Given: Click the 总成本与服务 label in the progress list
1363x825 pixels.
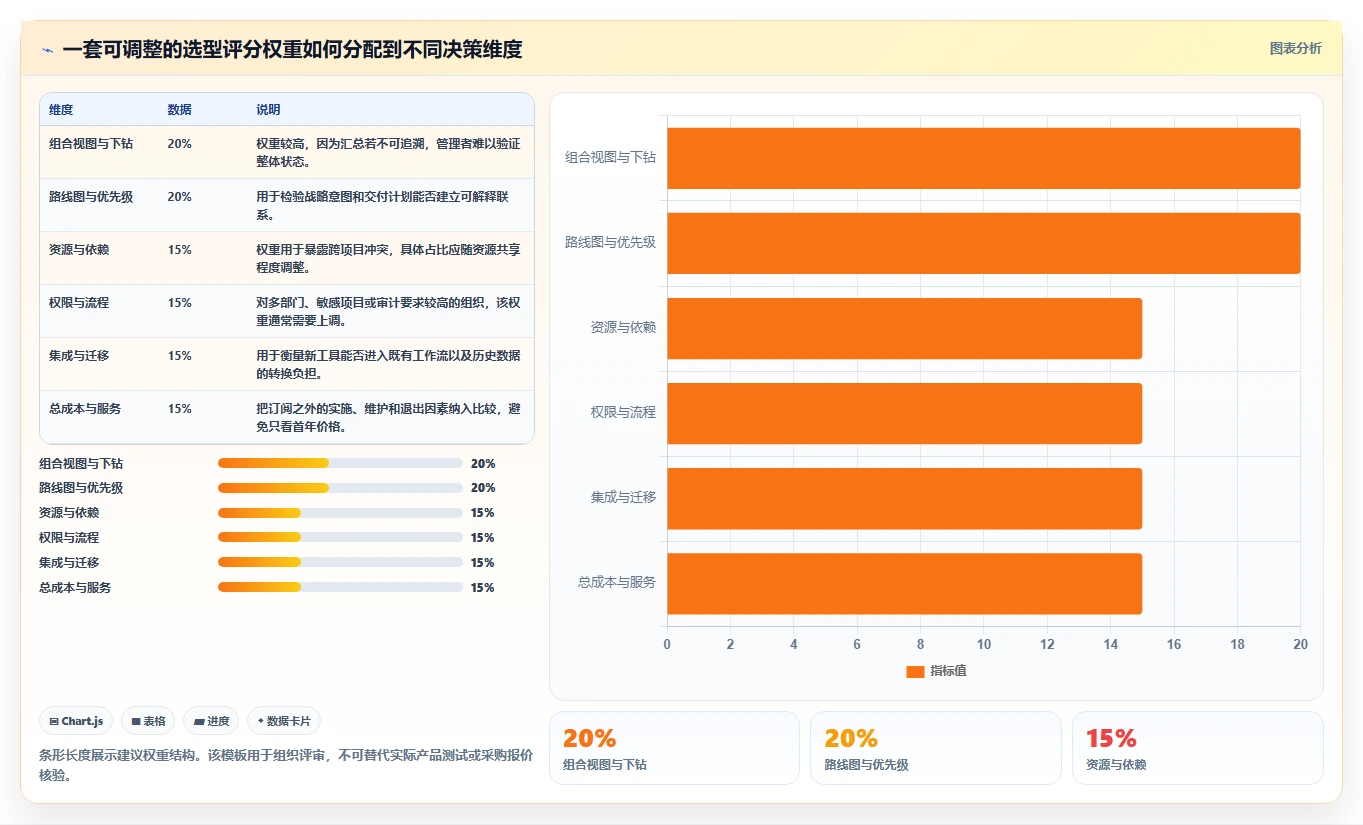Looking at the screenshot, I should pos(75,588).
